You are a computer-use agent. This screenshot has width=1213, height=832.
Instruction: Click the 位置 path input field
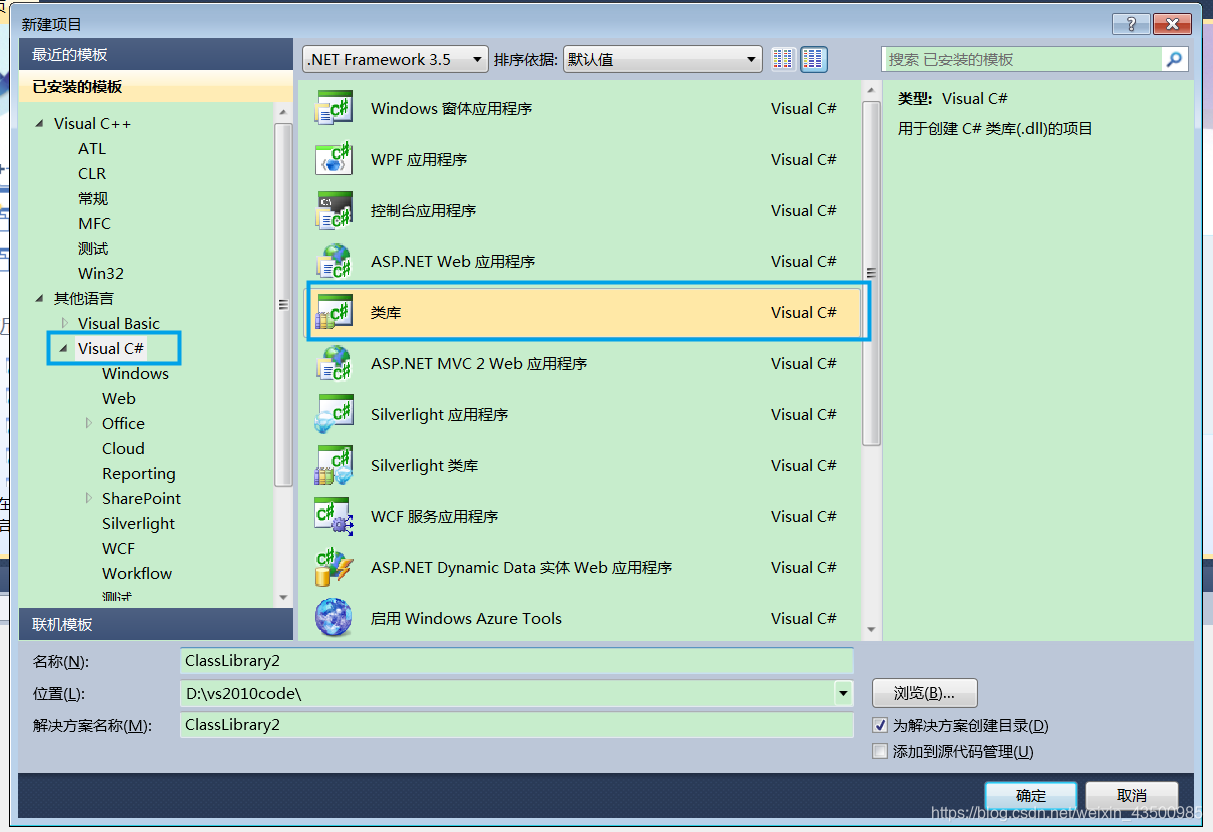(508, 692)
